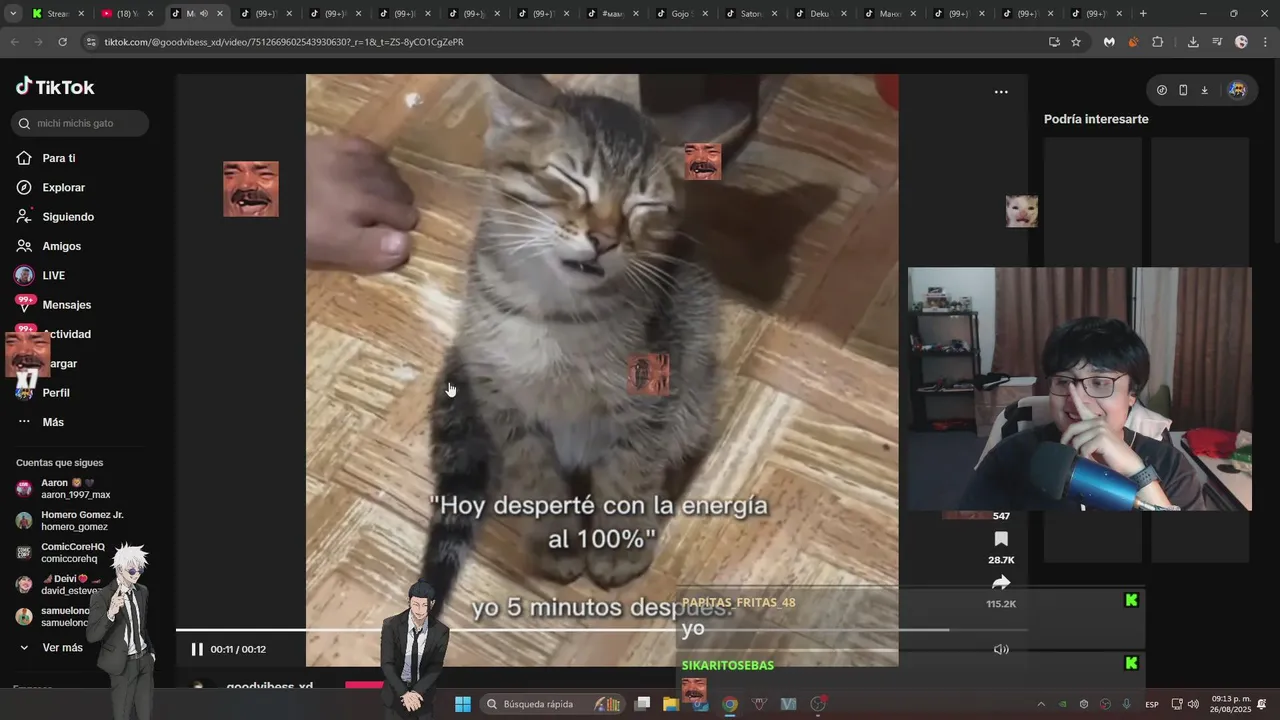Open the Chrome extensions puzzle icon
The height and width of the screenshot is (720, 1280).
pos(1158,42)
